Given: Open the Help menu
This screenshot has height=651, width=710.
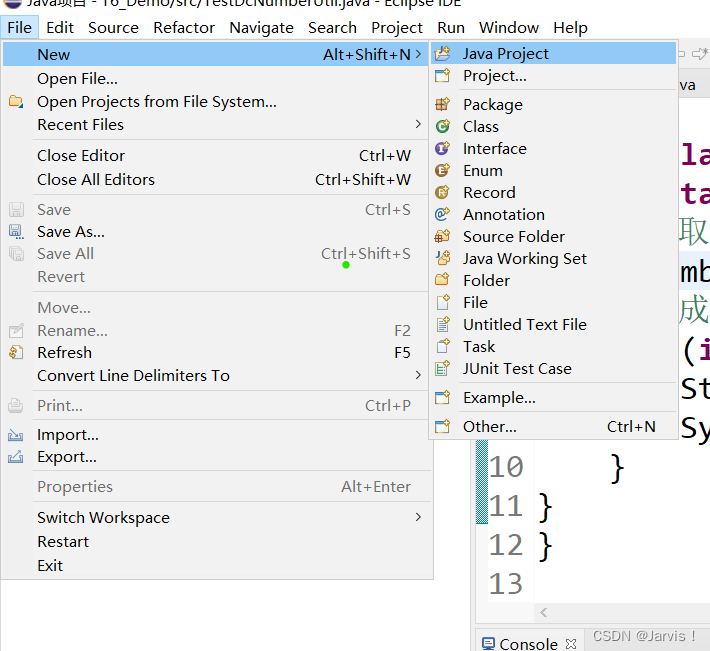Looking at the screenshot, I should [570, 28].
